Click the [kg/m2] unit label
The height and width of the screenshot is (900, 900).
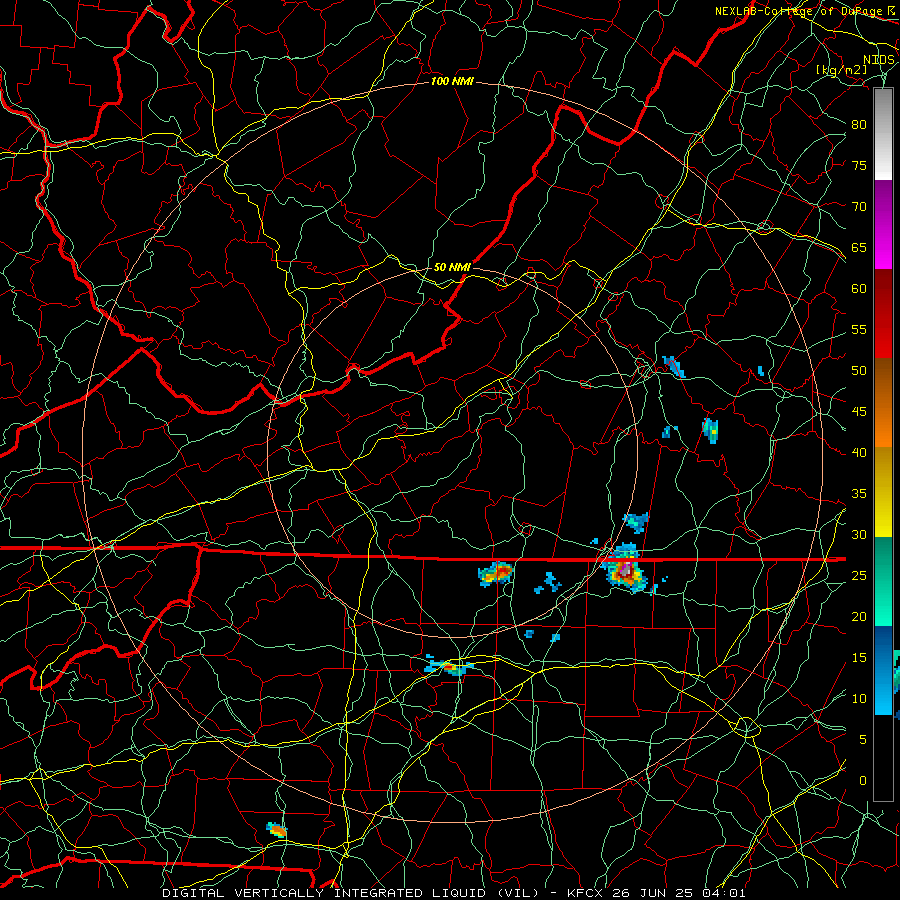pyautogui.click(x=841, y=70)
